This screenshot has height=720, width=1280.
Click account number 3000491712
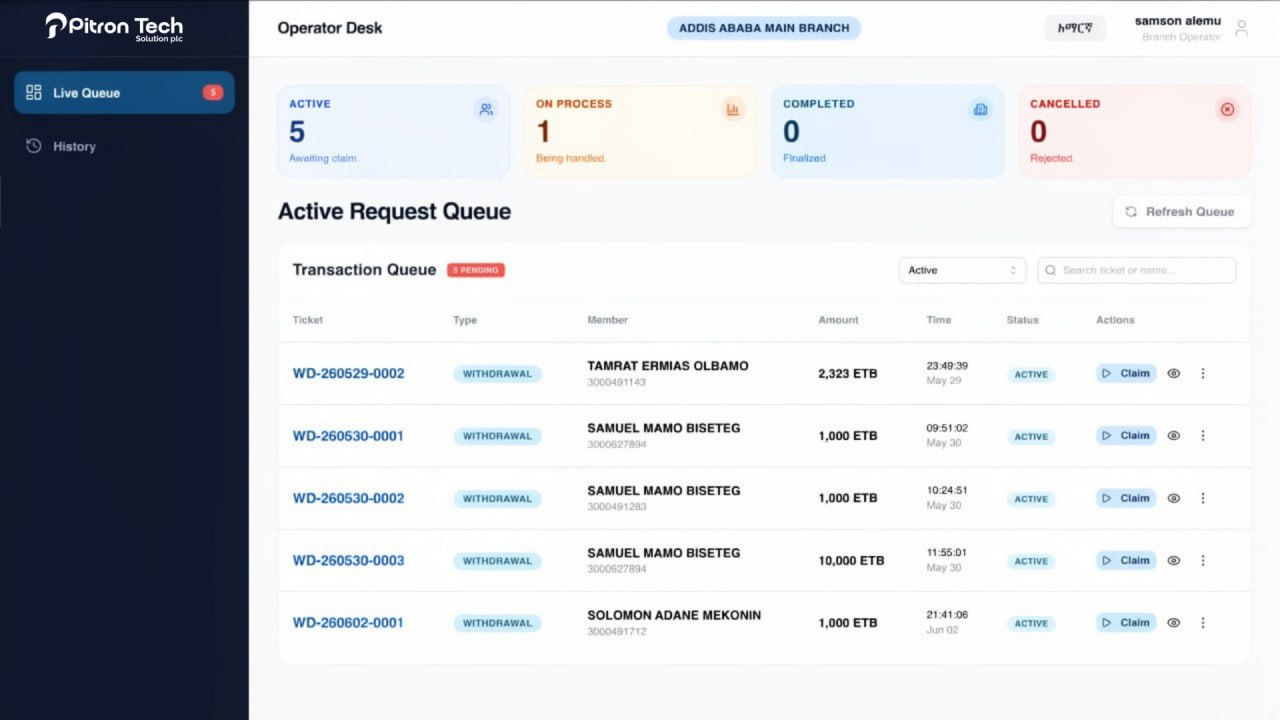point(617,631)
